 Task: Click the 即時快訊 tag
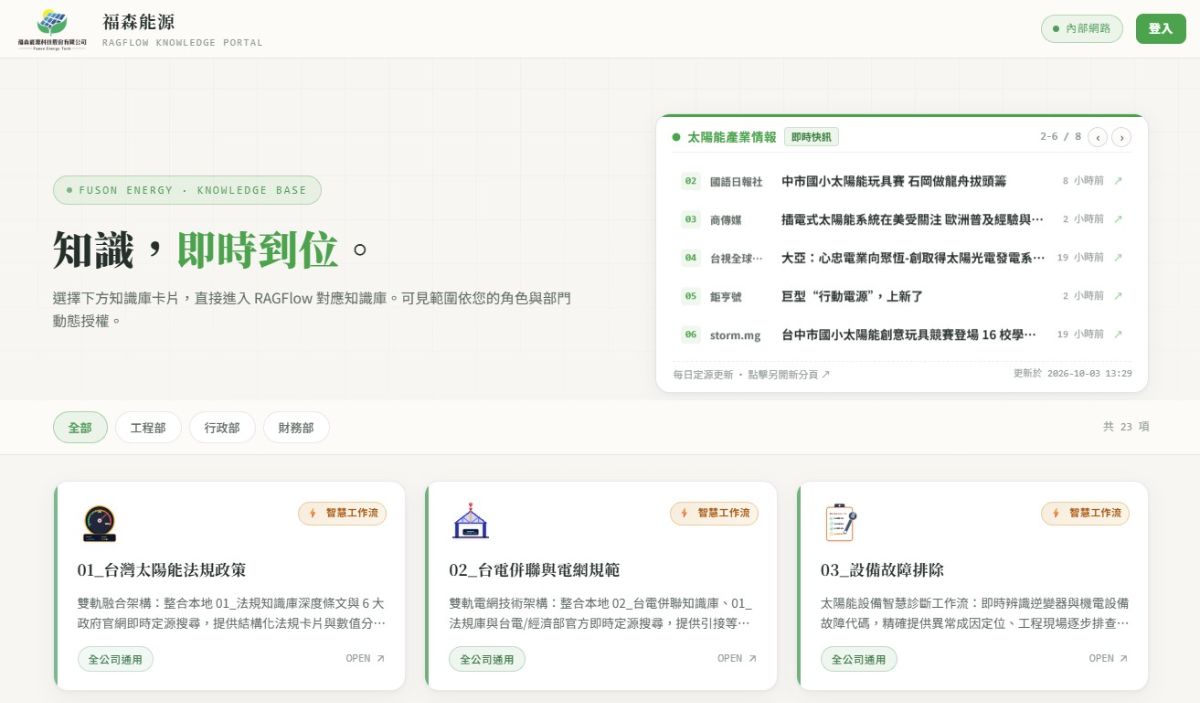click(x=811, y=137)
